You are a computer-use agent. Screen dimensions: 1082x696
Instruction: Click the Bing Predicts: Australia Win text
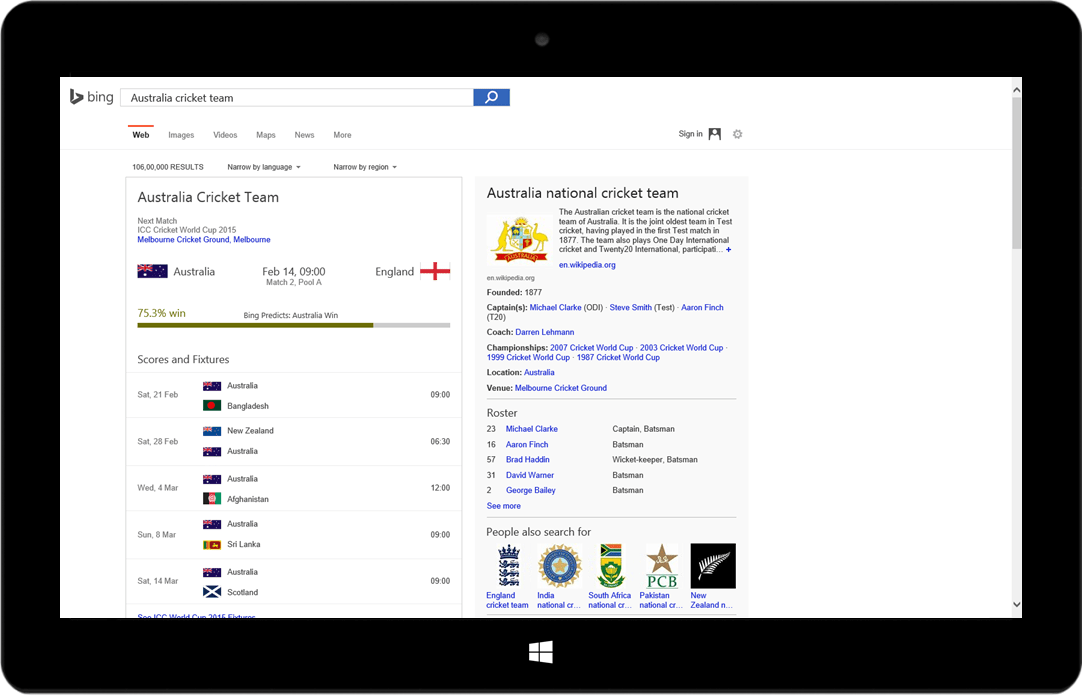tap(291, 315)
